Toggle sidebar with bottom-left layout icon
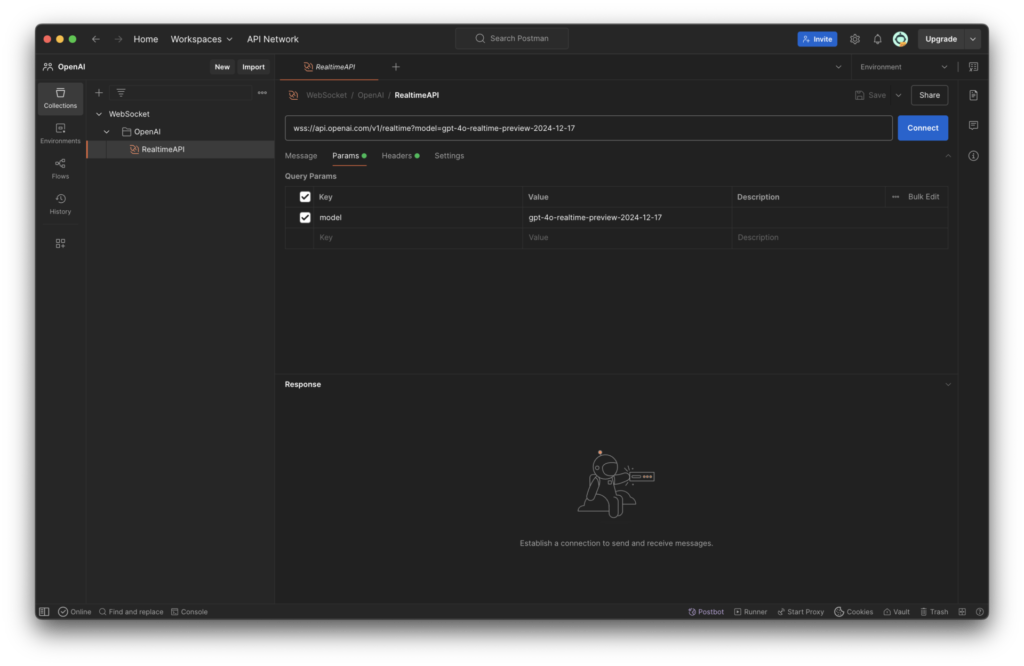Screen dimensions: 1024x666 pos(44,612)
